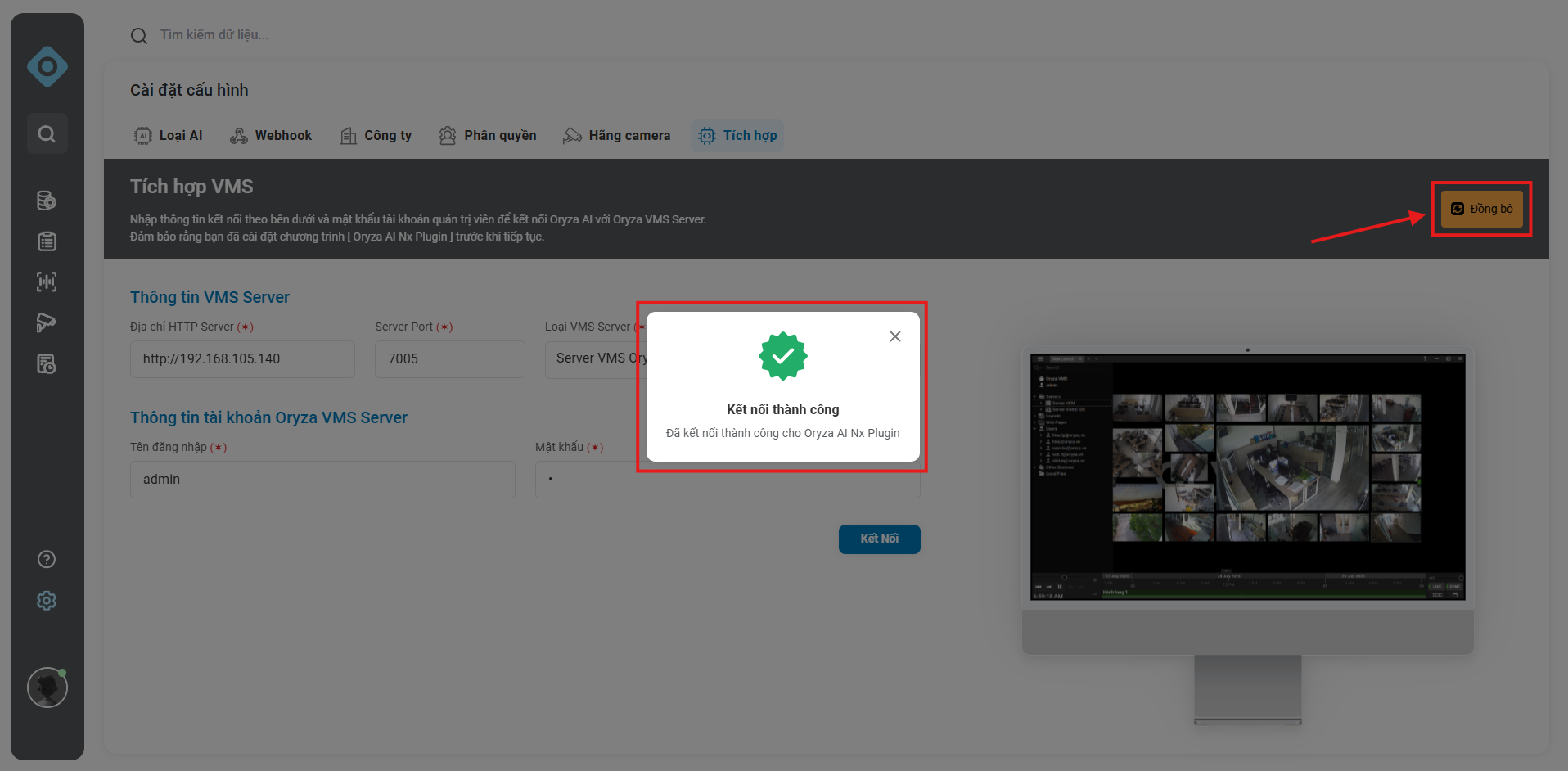Open the help question mark icon
This screenshot has height=771, width=1568.
click(47, 559)
